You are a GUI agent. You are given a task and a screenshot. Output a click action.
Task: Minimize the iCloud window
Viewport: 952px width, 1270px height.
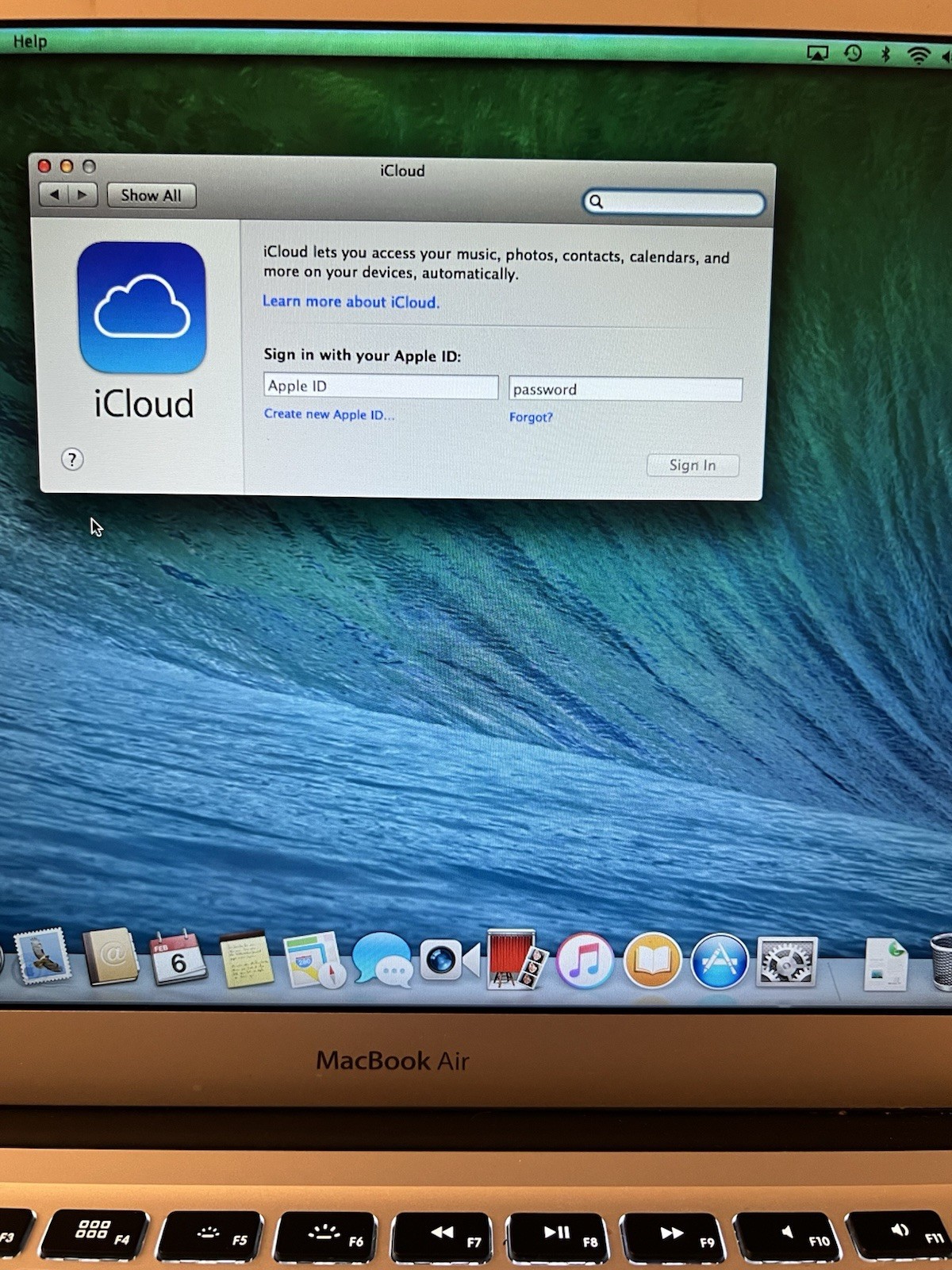pos(67,166)
